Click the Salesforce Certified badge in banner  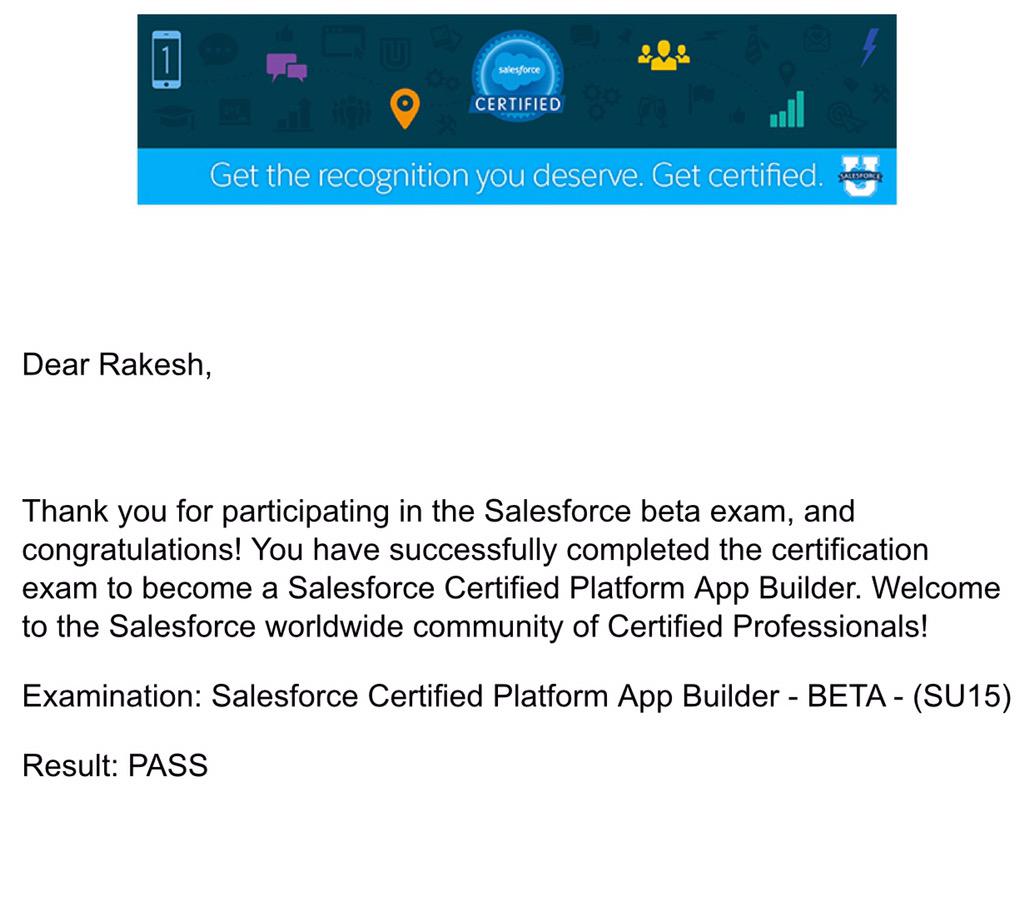pyautogui.click(x=517, y=76)
